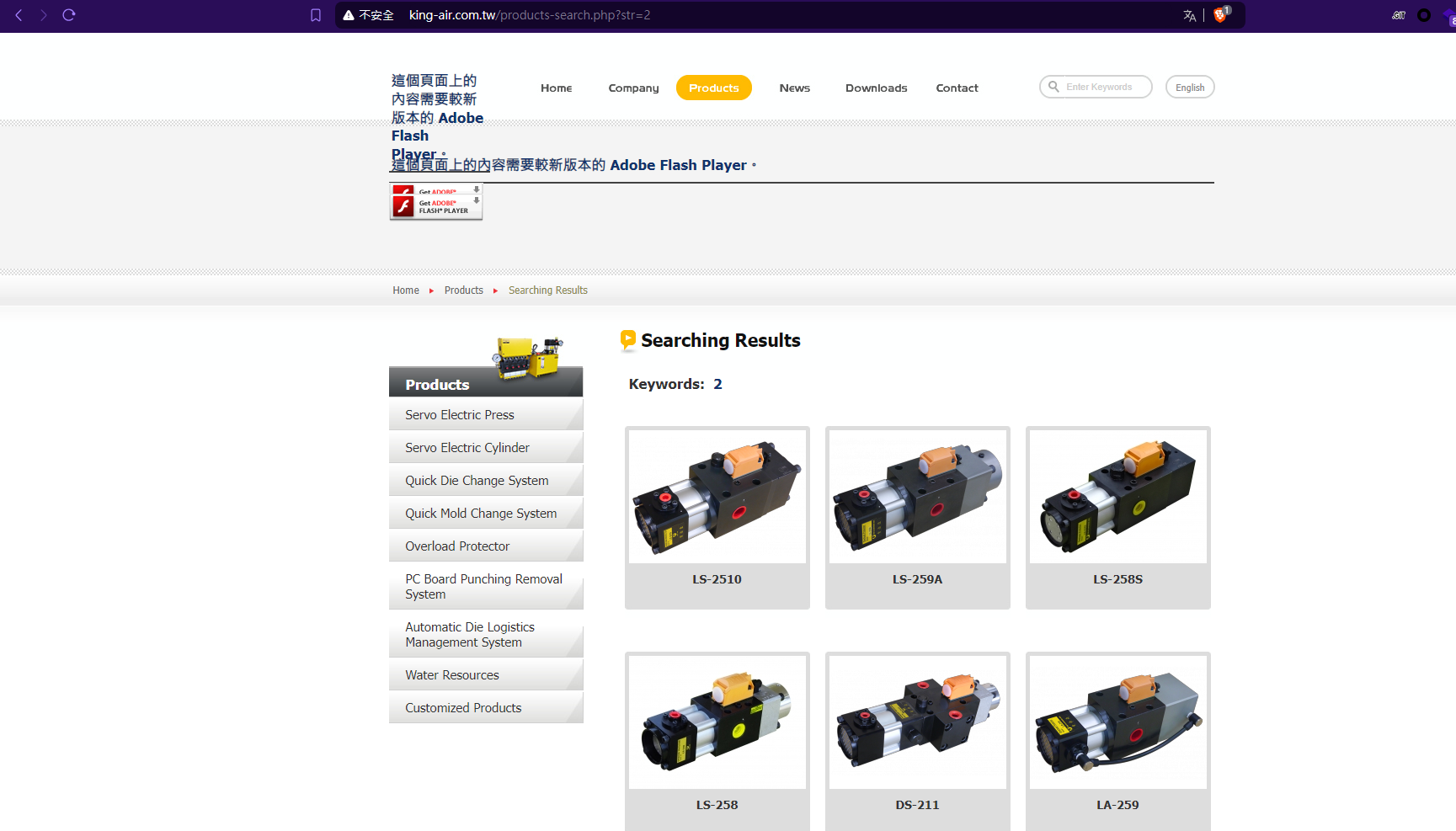Open the Downloads menu item

877,88
